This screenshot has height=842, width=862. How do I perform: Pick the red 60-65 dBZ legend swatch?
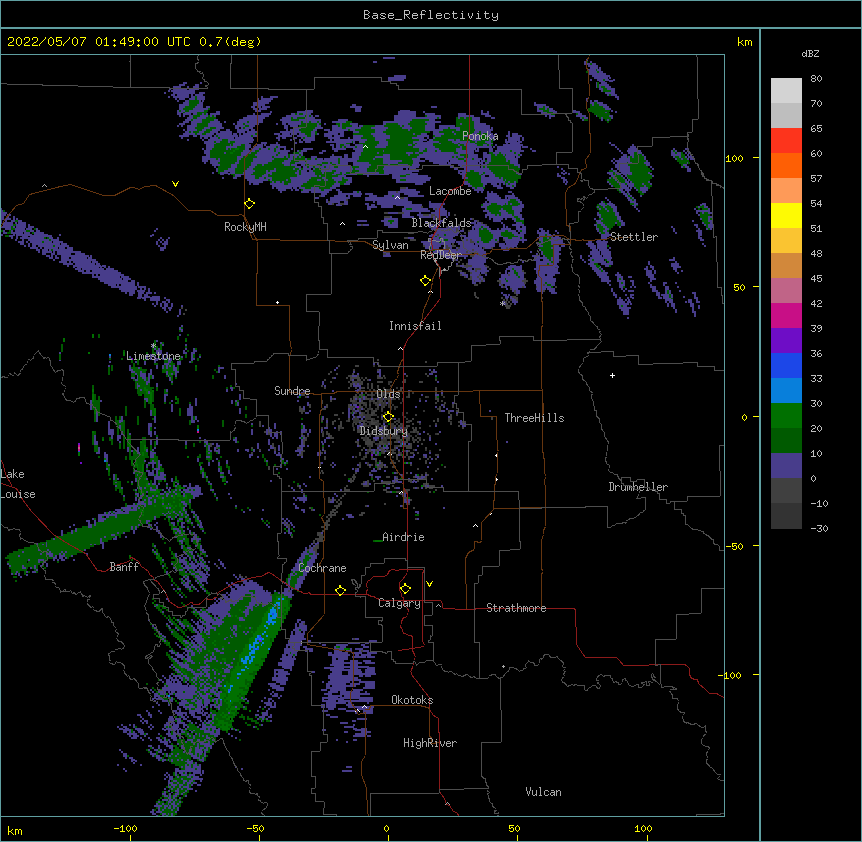coord(786,141)
